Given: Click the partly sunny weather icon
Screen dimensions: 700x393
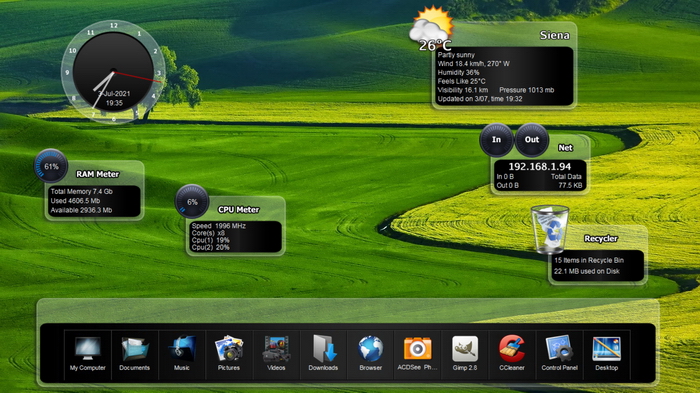Looking at the screenshot, I should (431, 28).
